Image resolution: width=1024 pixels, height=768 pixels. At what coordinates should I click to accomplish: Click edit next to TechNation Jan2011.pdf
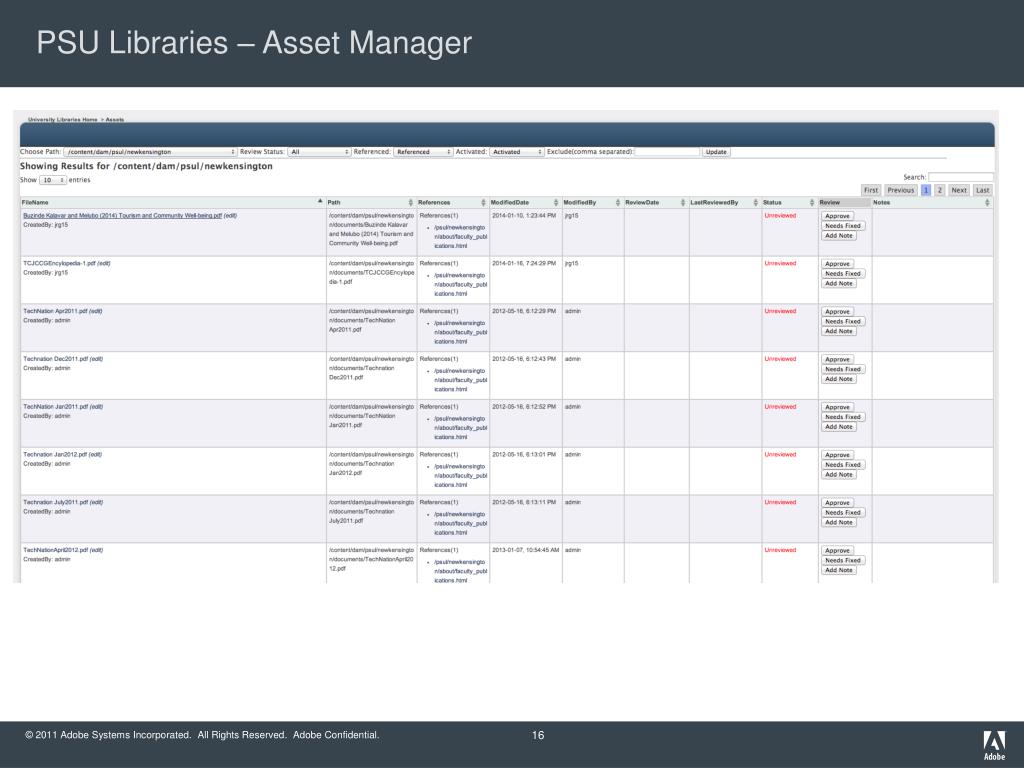pyautogui.click(x=96, y=406)
